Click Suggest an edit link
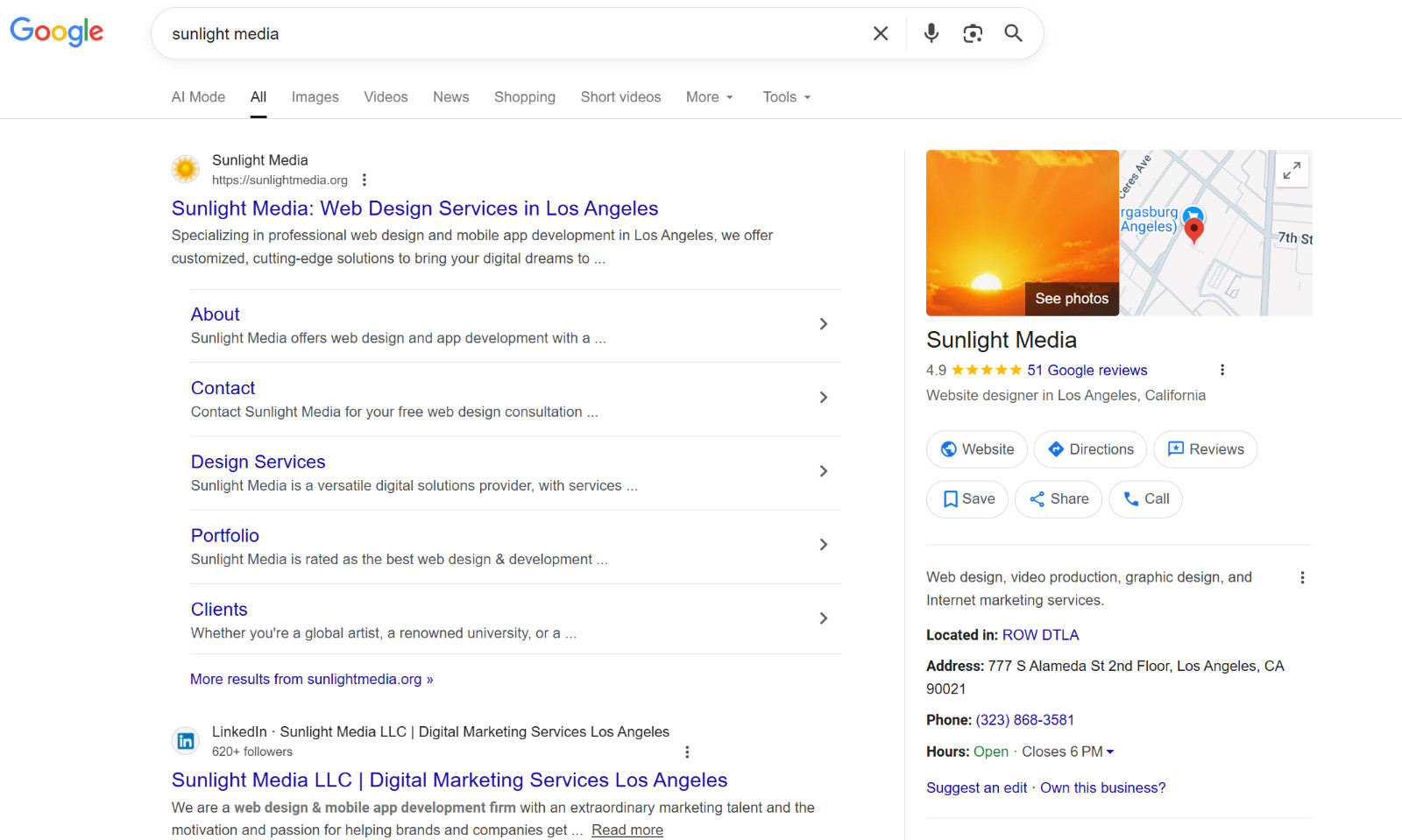The height and width of the screenshot is (840, 1402). [x=977, y=787]
